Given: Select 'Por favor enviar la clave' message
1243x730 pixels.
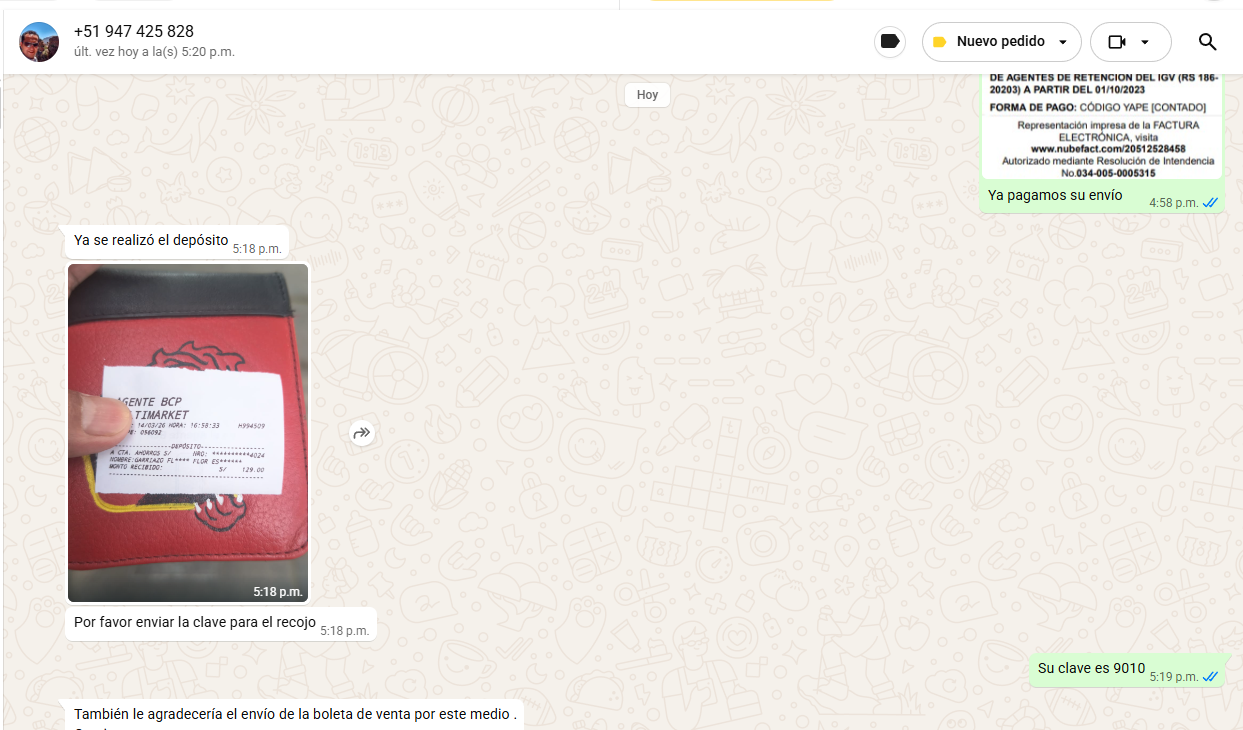Looking at the screenshot, I should tap(195, 623).
